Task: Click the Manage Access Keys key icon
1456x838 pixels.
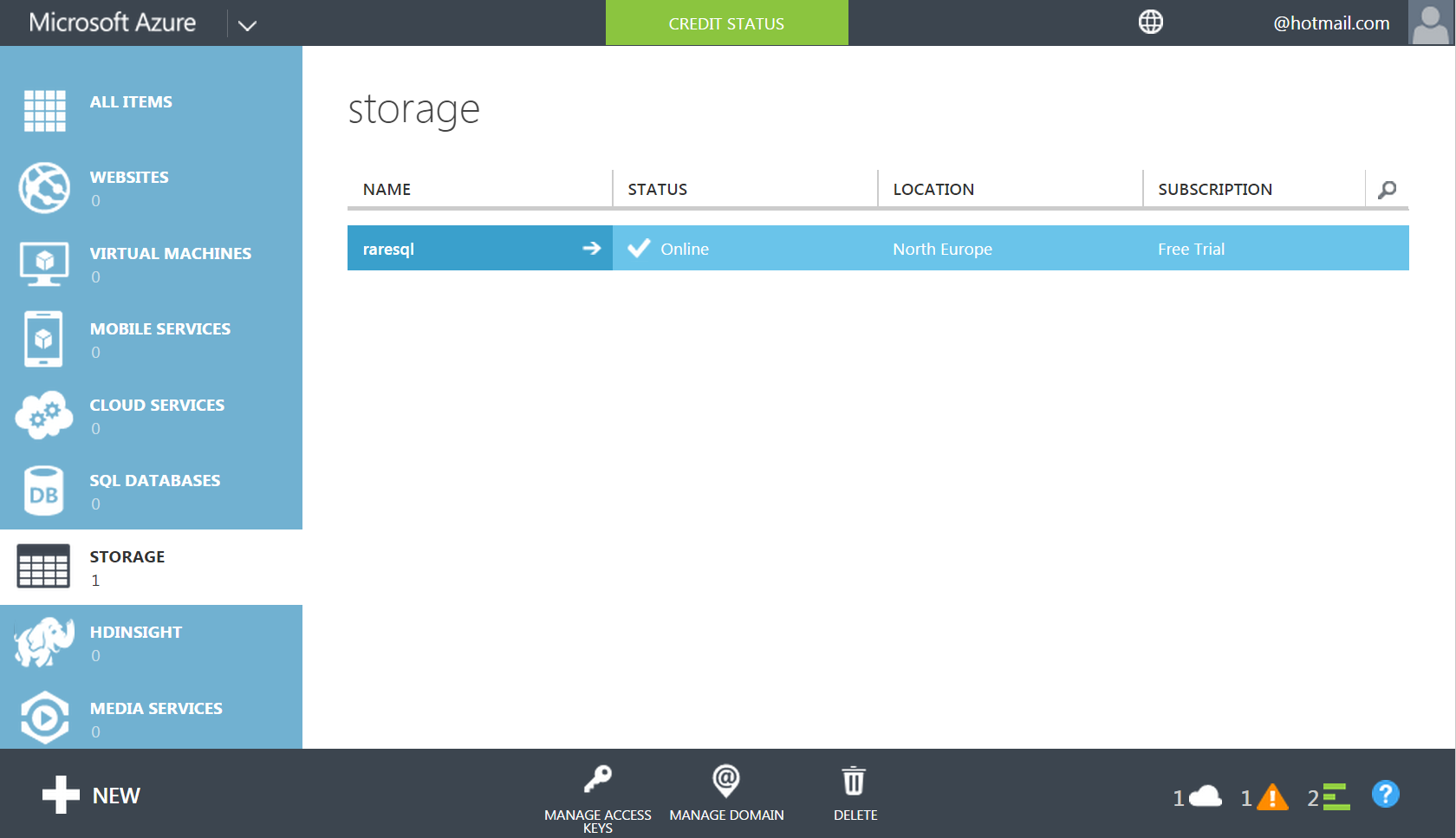Action: [x=597, y=780]
